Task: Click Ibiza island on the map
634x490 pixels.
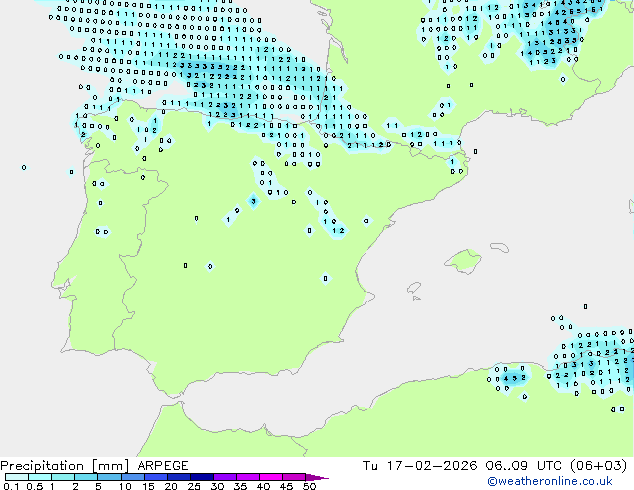Action: tap(414, 287)
